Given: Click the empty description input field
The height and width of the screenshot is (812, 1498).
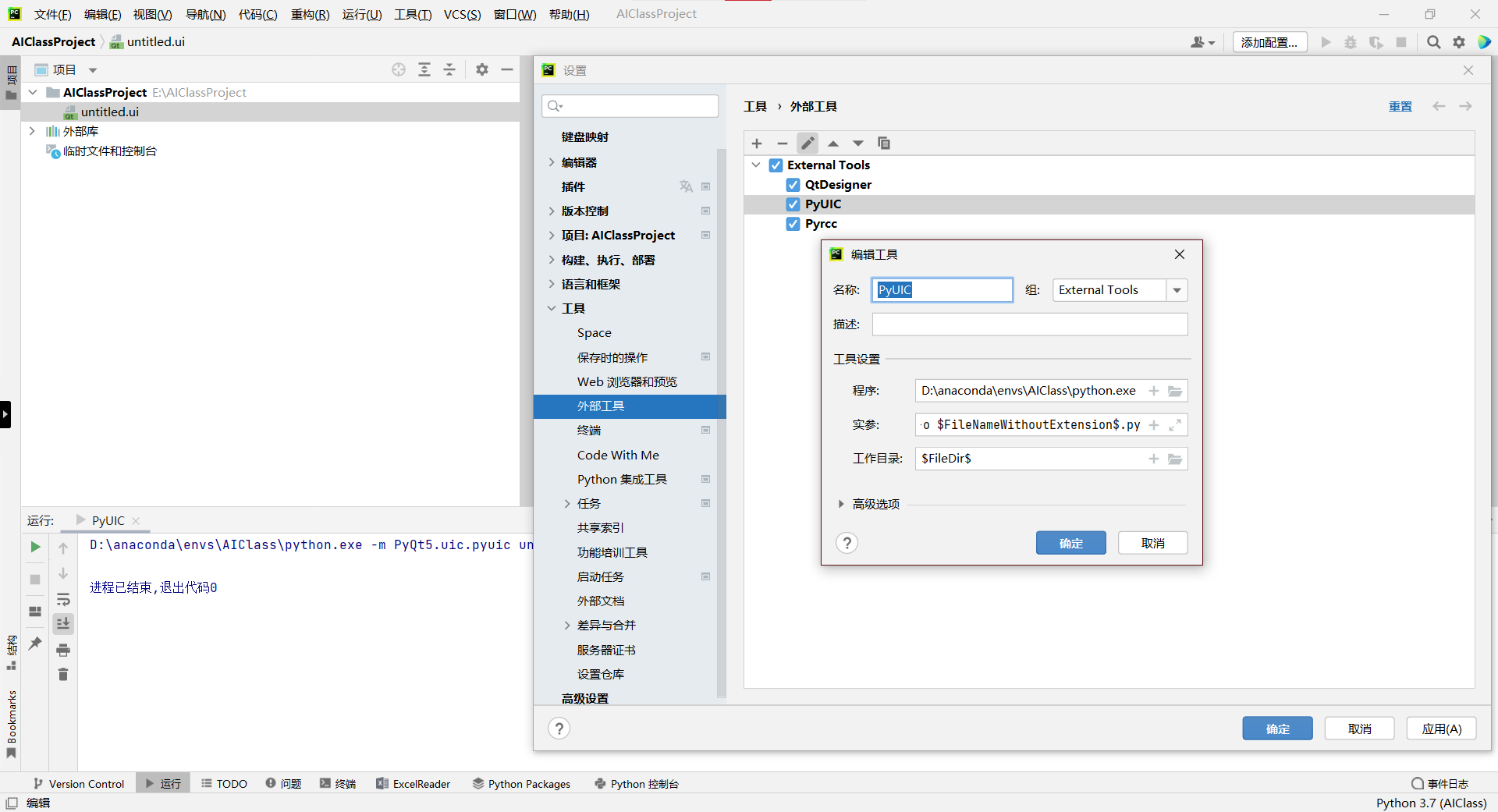Looking at the screenshot, I should [1030, 324].
